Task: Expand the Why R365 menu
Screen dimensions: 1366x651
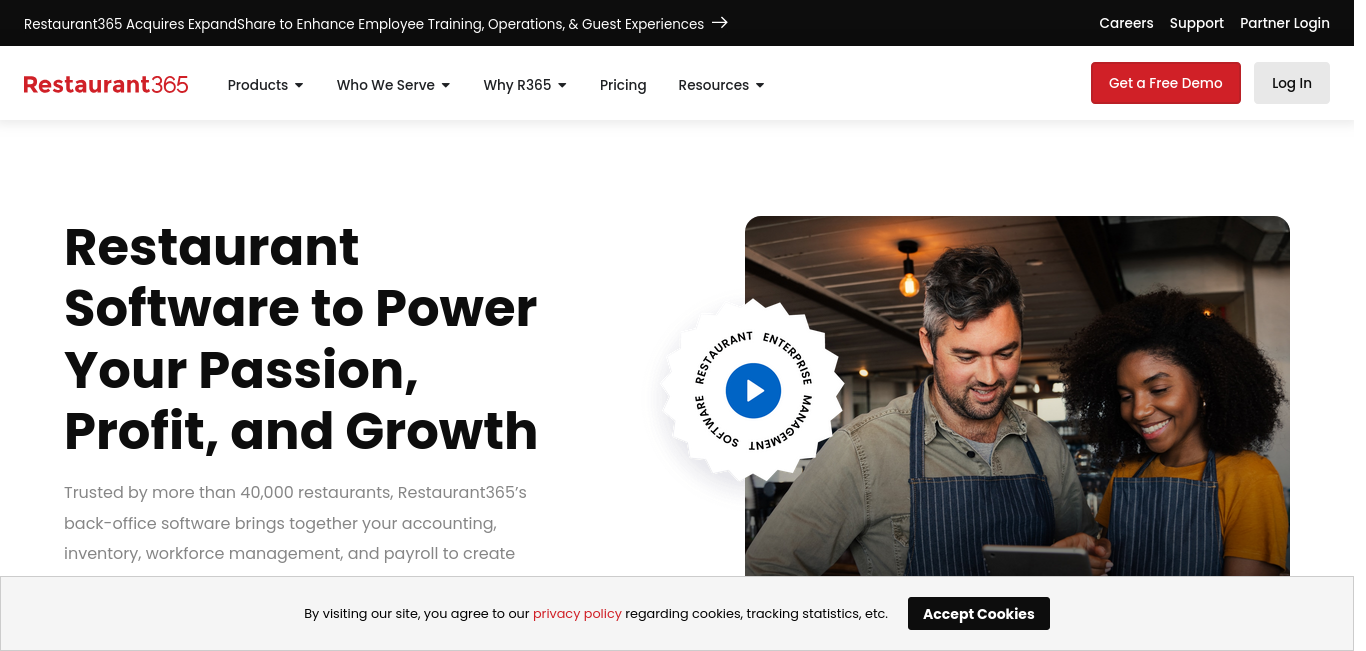Action: (x=525, y=85)
